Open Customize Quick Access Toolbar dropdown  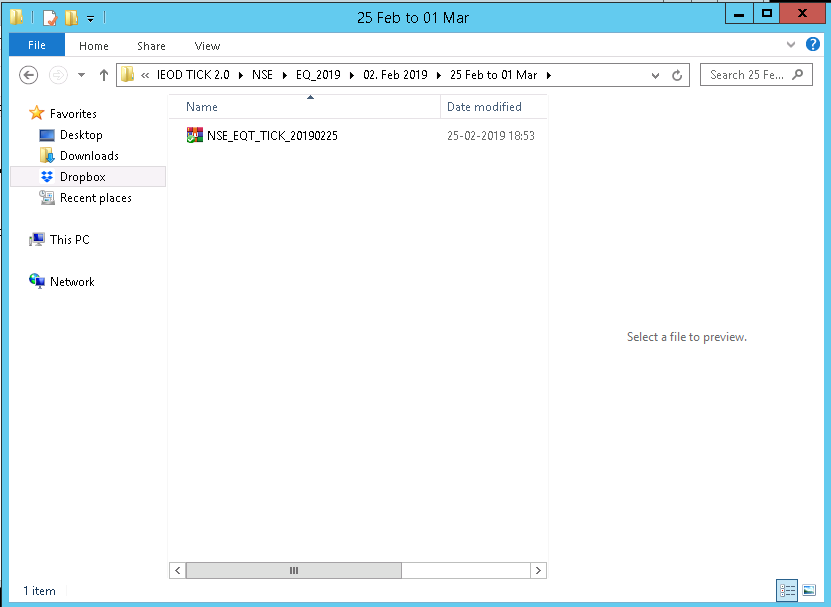(91, 19)
